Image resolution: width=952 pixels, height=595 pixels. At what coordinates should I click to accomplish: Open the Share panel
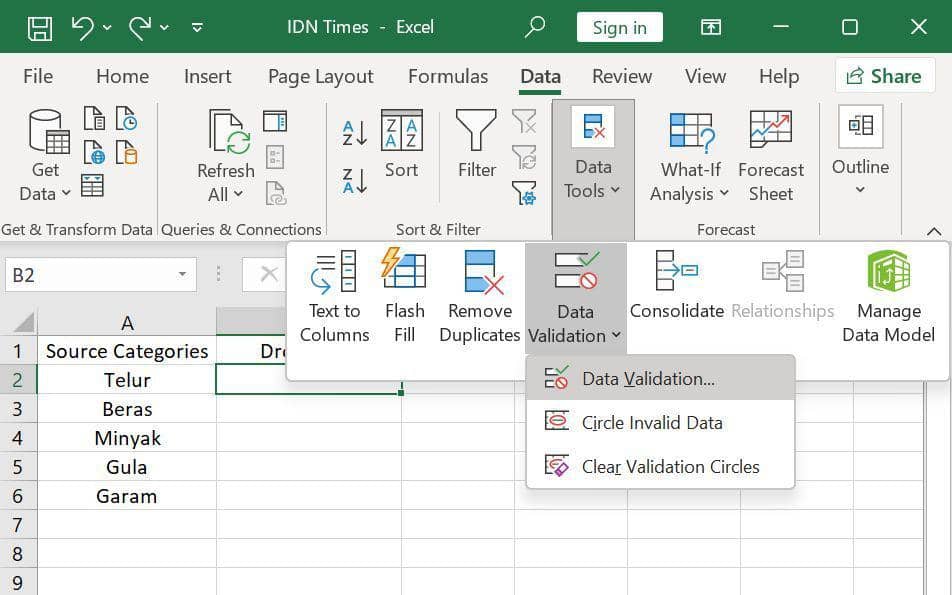pos(884,76)
